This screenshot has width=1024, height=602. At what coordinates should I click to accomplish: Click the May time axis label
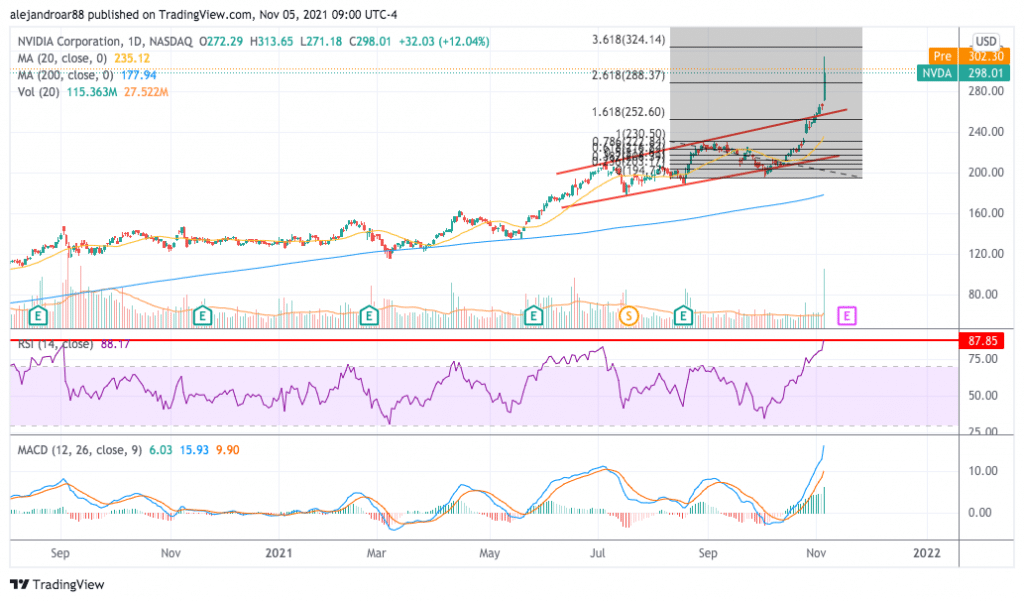tap(489, 553)
